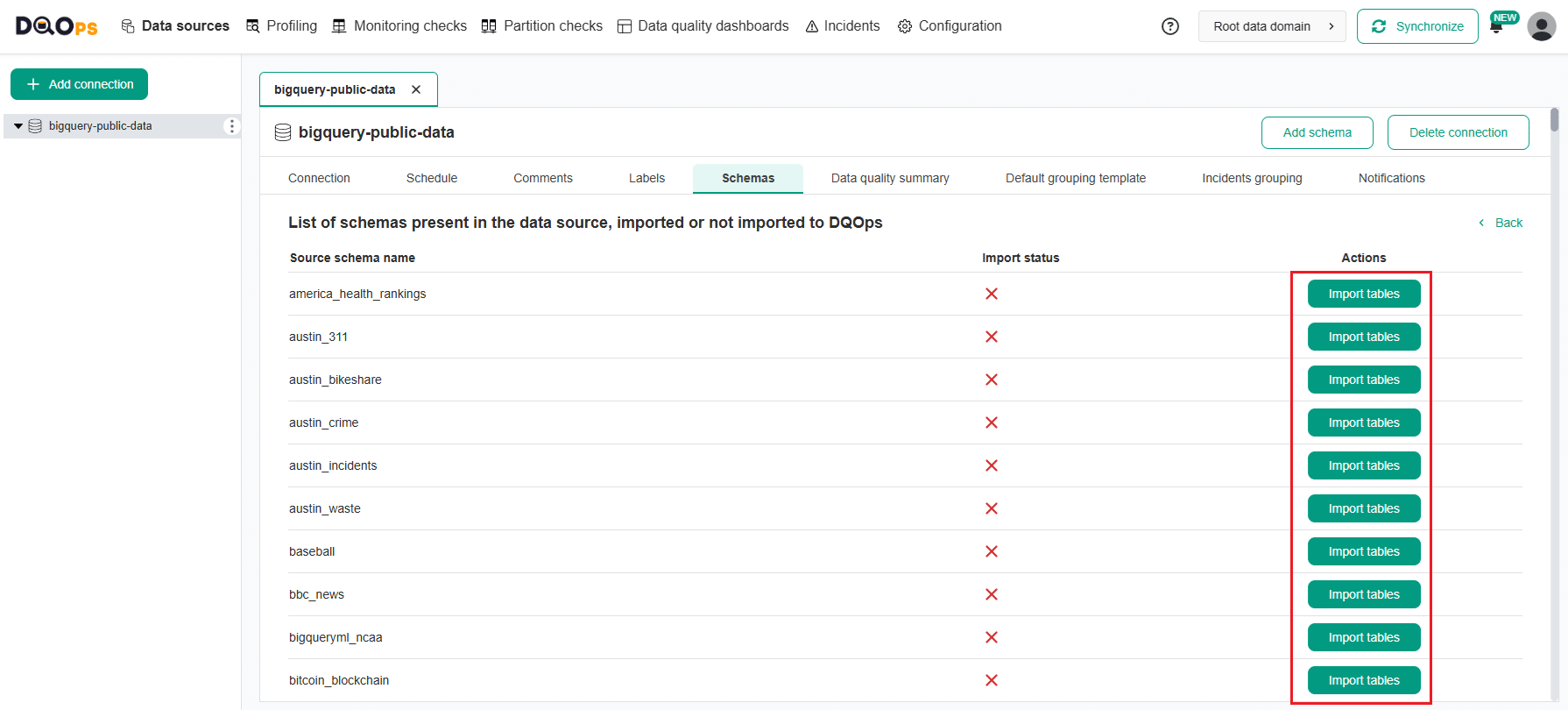Click the vertical scrollbar thumb
This screenshot has width=1568, height=710.
tap(1555, 120)
